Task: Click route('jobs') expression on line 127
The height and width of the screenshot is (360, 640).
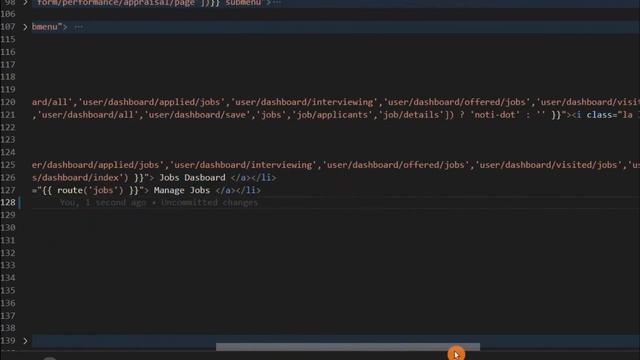Action: 90,190
